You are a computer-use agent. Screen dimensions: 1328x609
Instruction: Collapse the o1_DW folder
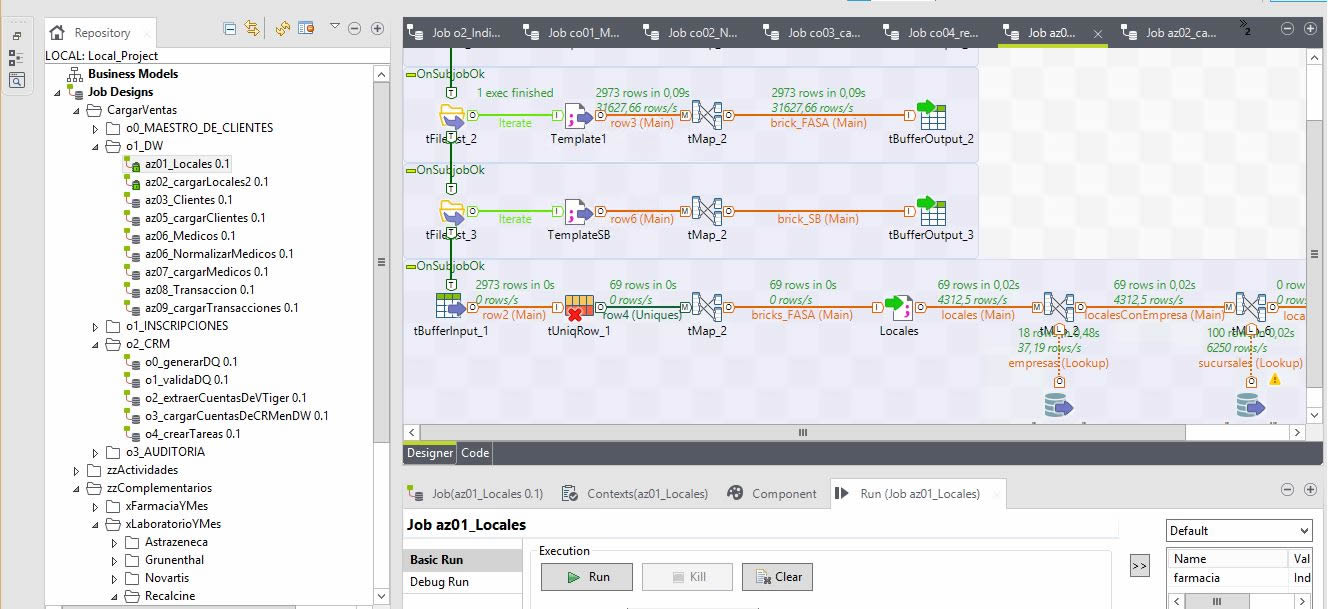[95, 147]
